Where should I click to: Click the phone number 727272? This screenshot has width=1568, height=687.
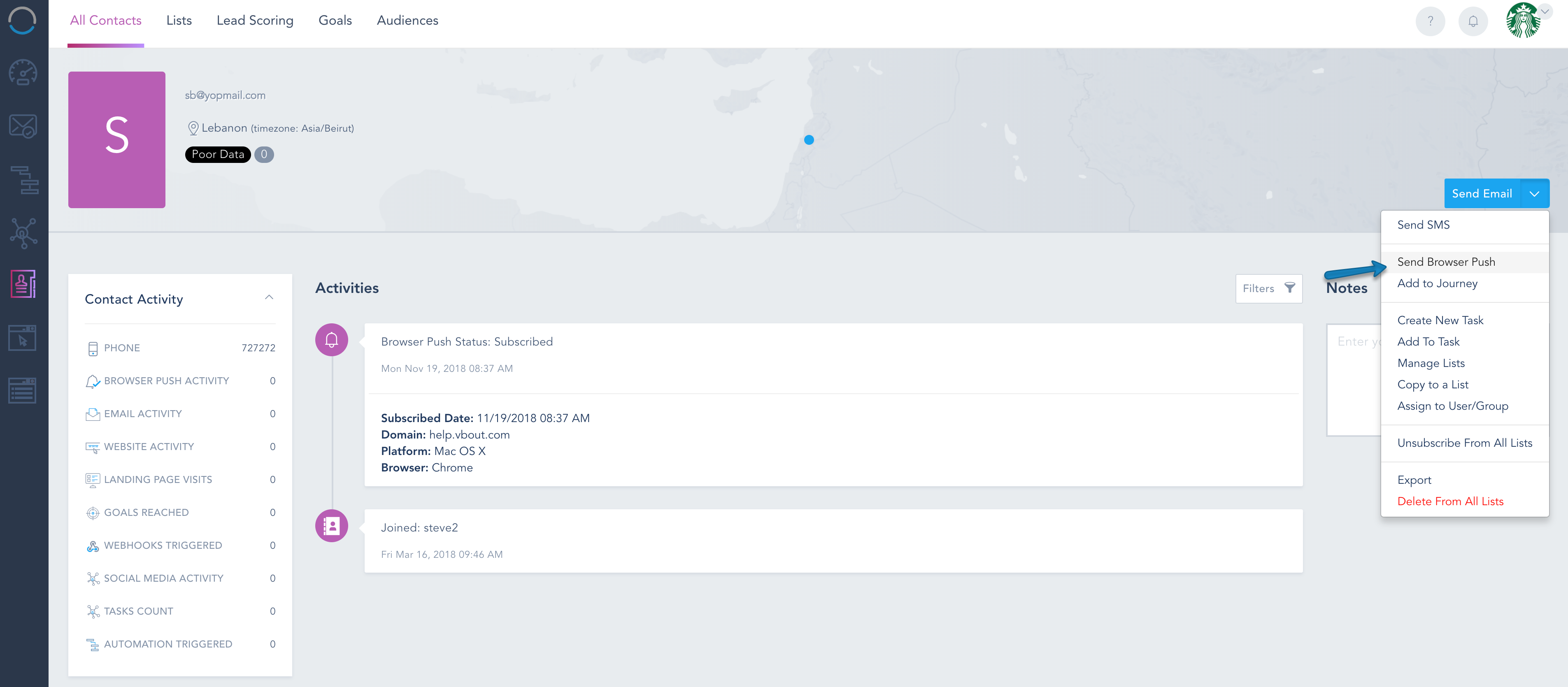[x=259, y=348]
